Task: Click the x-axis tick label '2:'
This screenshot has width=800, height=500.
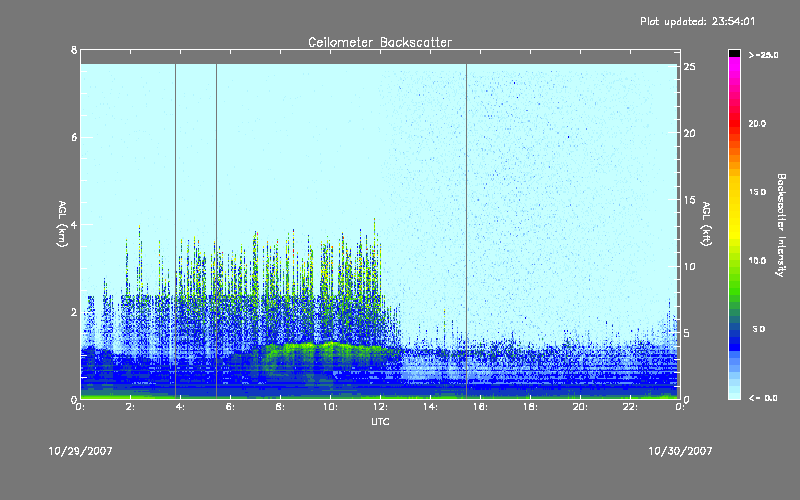Action: 130,407
